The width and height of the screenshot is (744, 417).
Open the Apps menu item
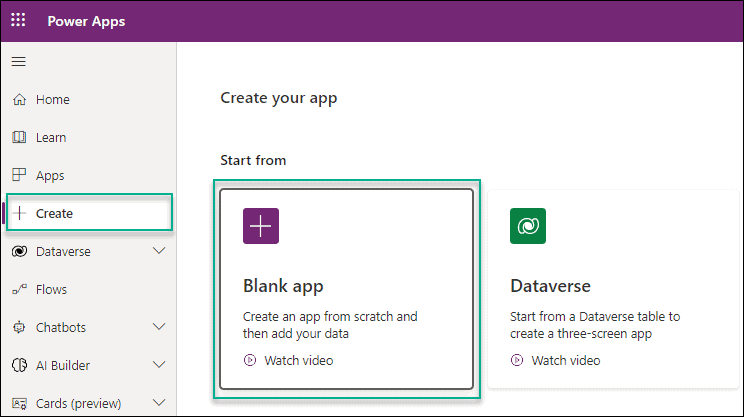point(50,176)
